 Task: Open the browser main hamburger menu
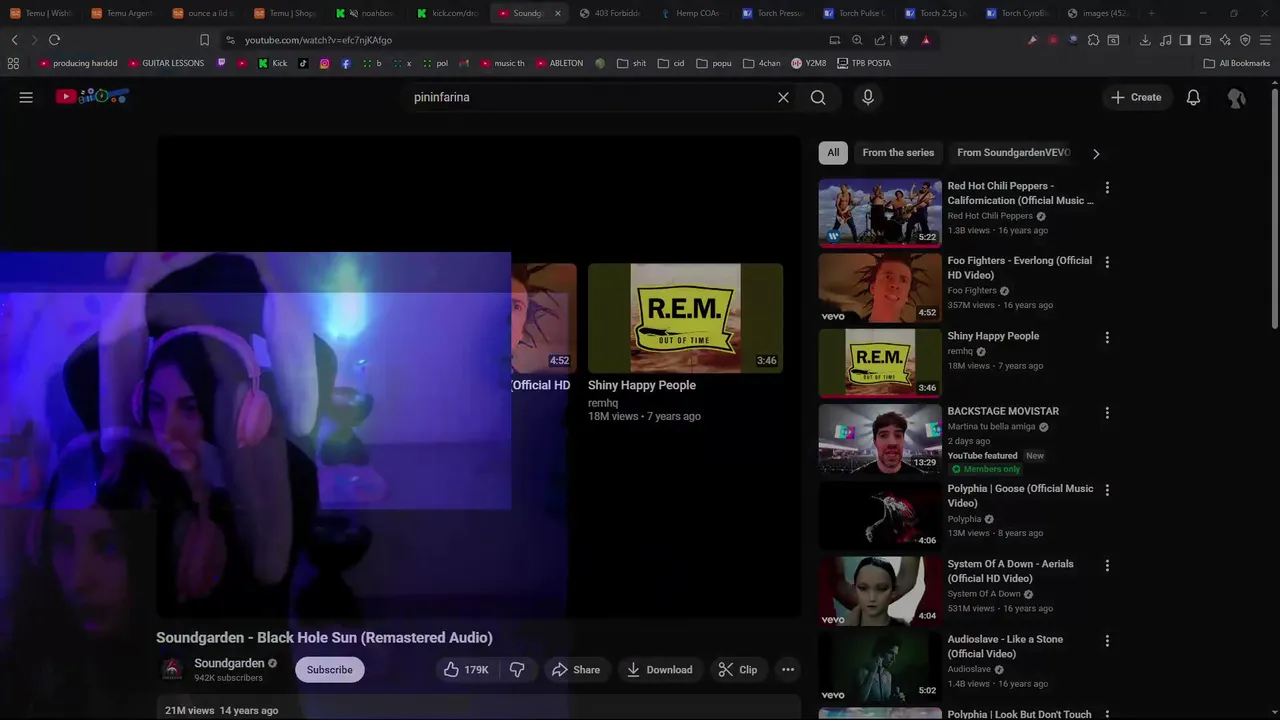(1265, 40)
